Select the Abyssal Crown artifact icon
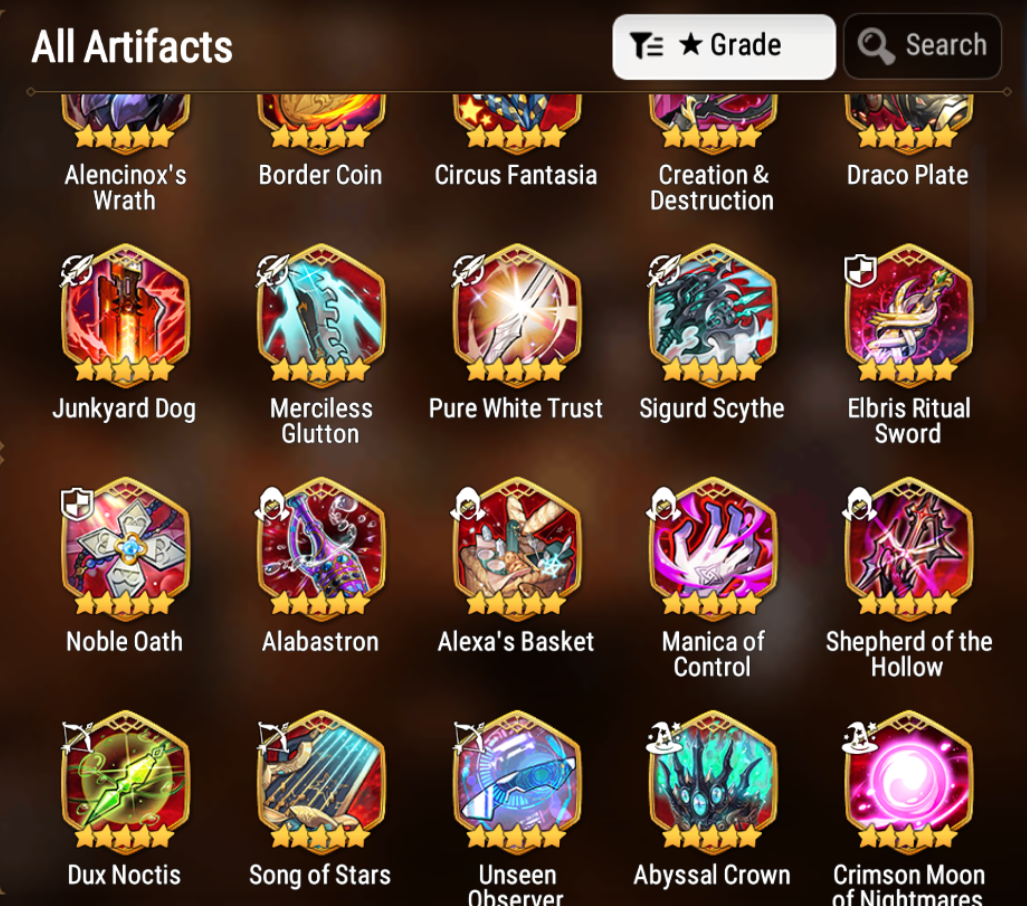The height and width of the screenshot is (906, 1027). [x=712, y=782]
